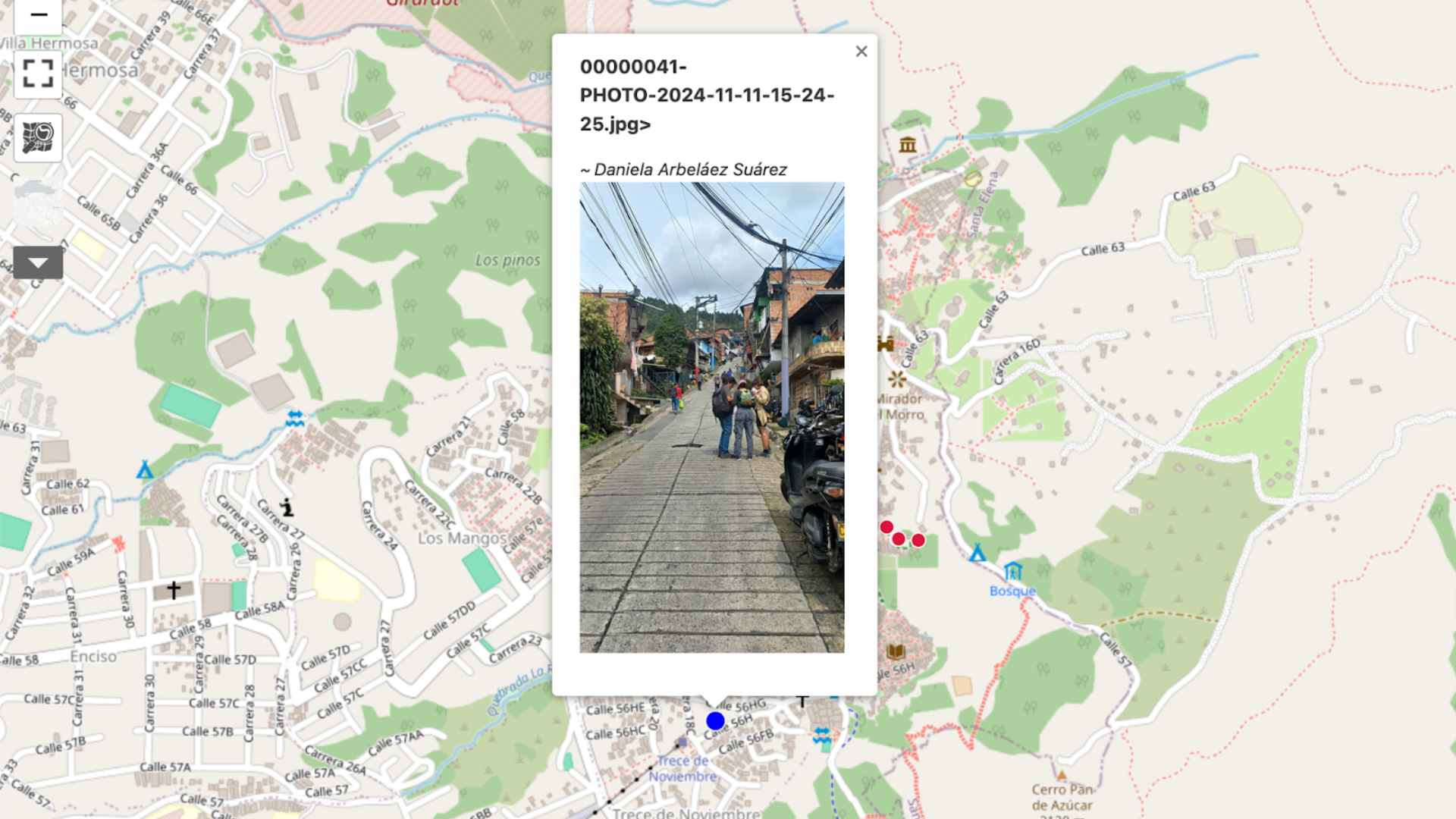Click author name Daniela Arbeláez Suárez

point(690,170)
